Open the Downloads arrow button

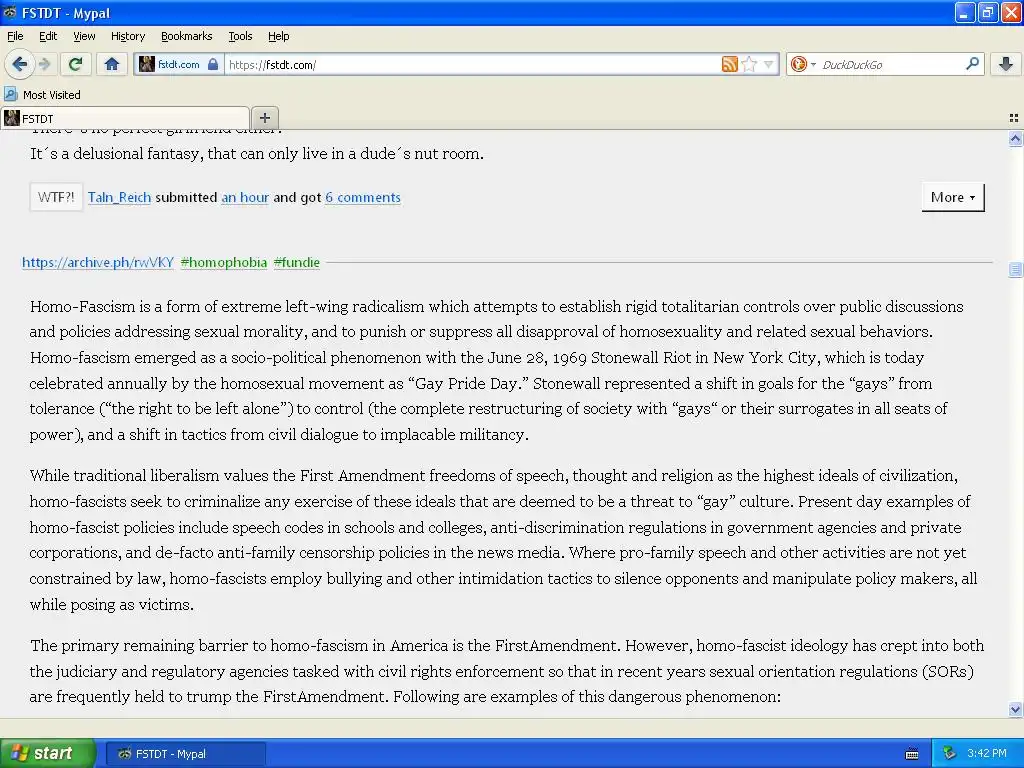pos(1006,64)
